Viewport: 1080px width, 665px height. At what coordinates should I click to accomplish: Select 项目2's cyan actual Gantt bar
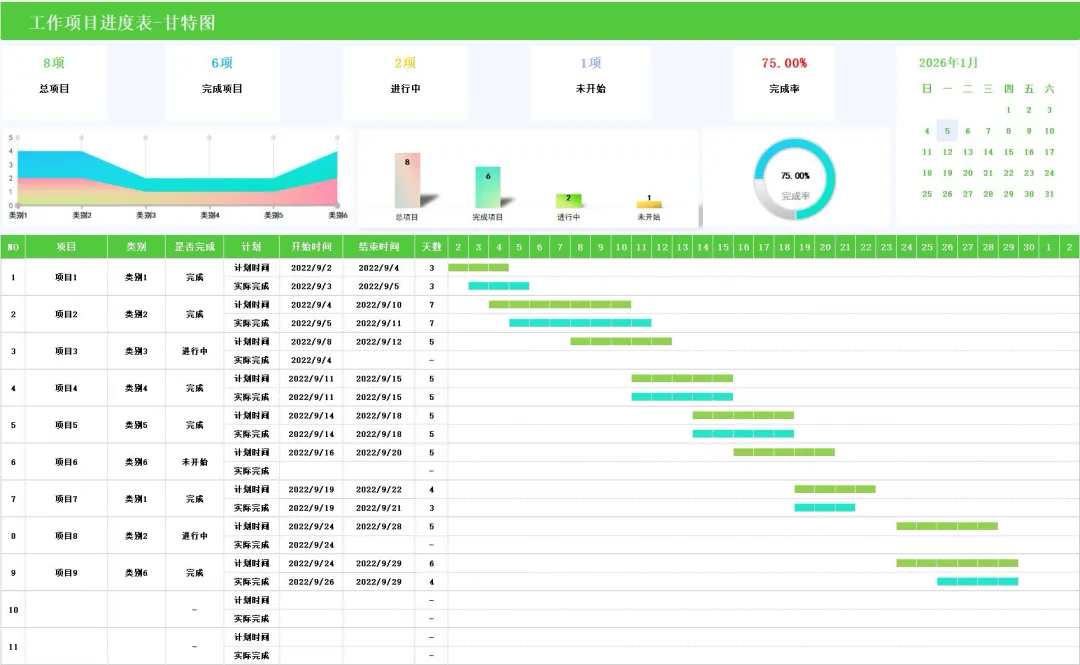coord(580,323)
